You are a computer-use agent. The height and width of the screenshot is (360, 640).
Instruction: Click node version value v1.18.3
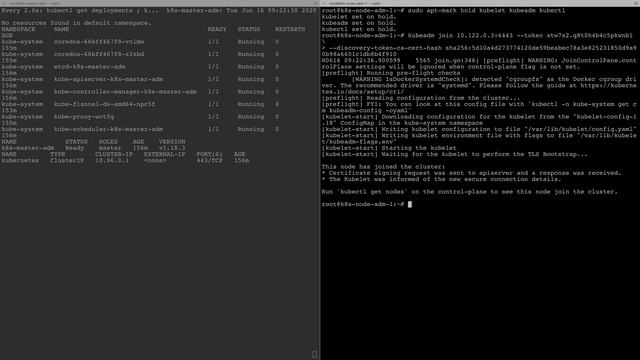tap(172, 148)
